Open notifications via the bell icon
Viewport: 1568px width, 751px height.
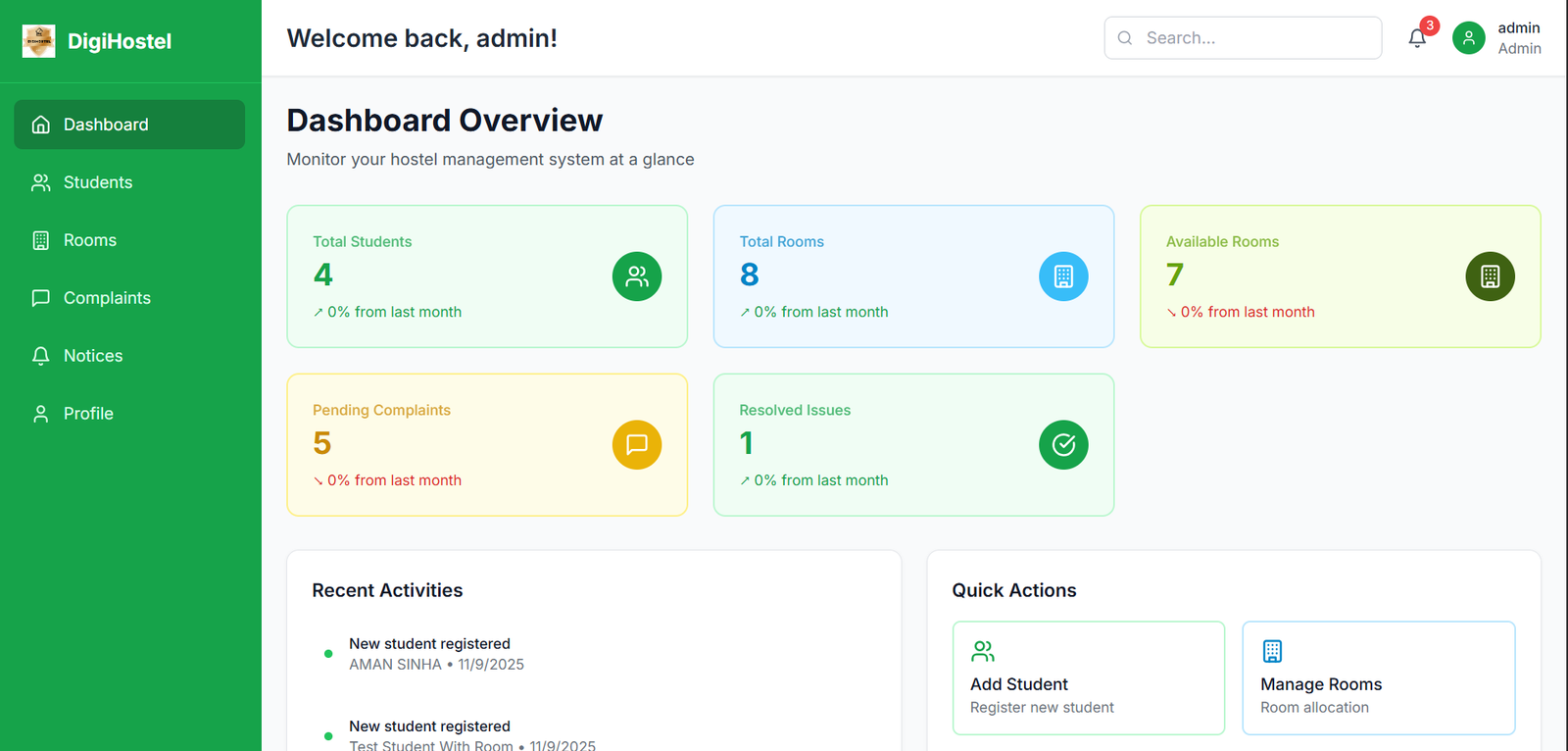pyautogui.click(x=1417, y=38)
